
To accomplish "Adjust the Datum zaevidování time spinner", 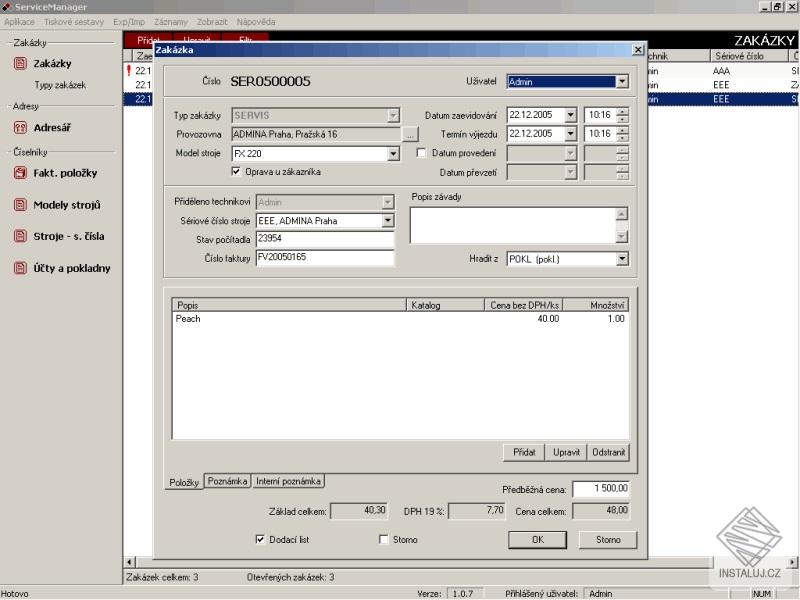I will 622,115.
